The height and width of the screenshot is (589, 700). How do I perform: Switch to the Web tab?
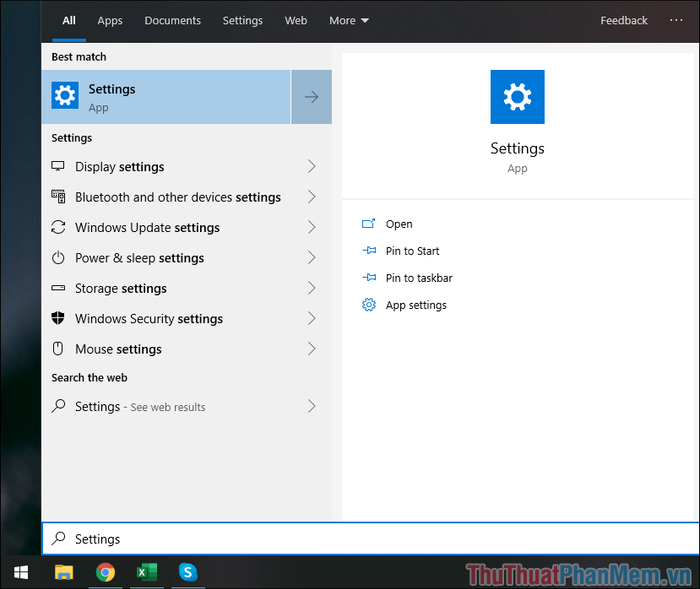[296, 21]
